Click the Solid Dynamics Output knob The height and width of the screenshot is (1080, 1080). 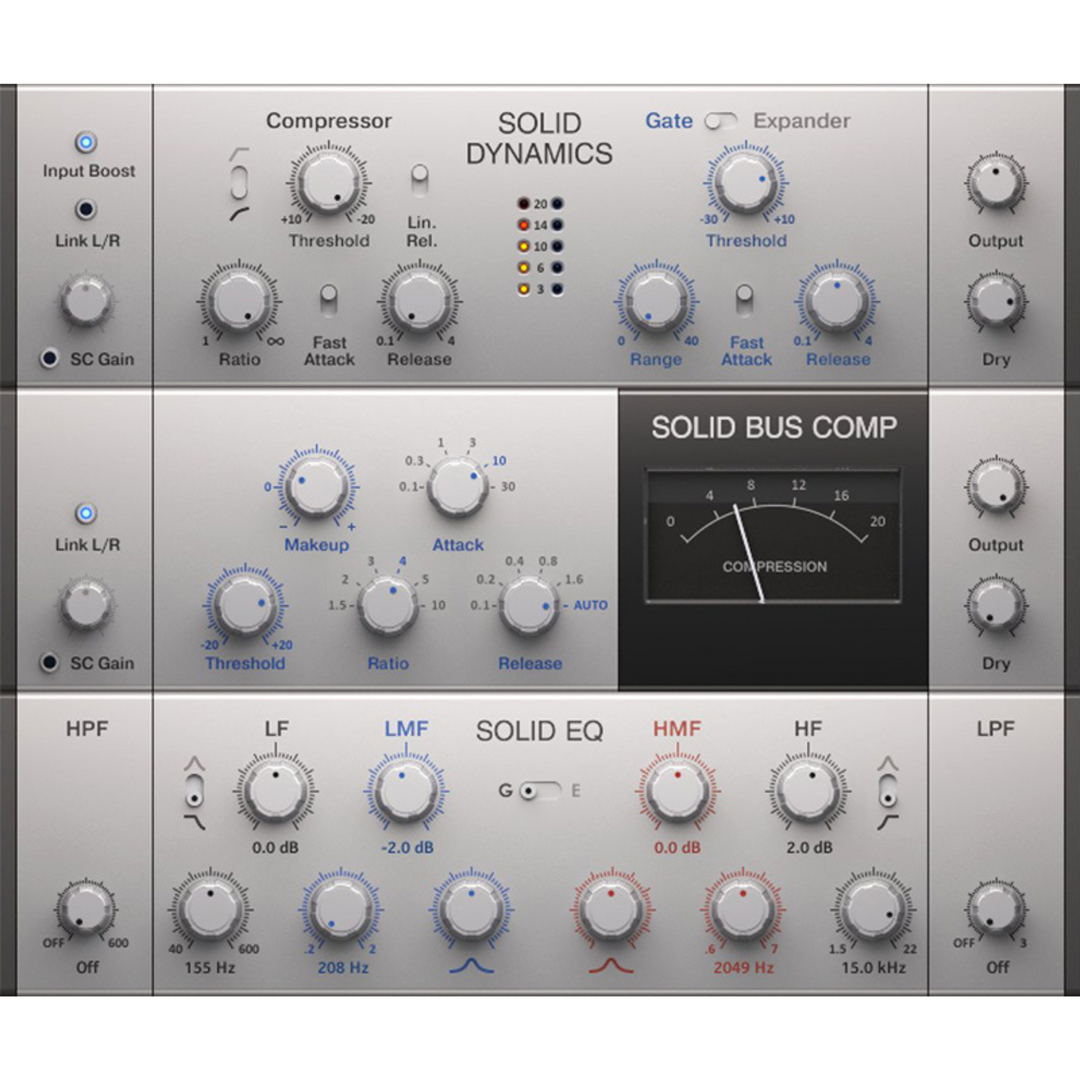coord(996,183)
